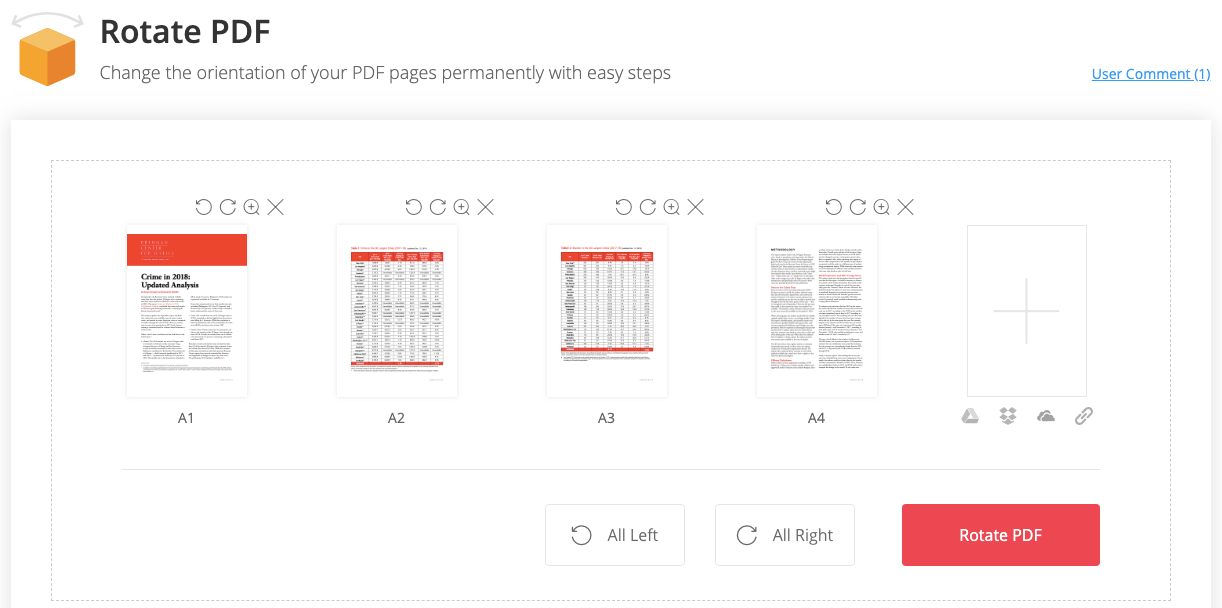Screen dimensions: 1222x608
Task: Magnify the A2 page preview
Action: [462, 207]
